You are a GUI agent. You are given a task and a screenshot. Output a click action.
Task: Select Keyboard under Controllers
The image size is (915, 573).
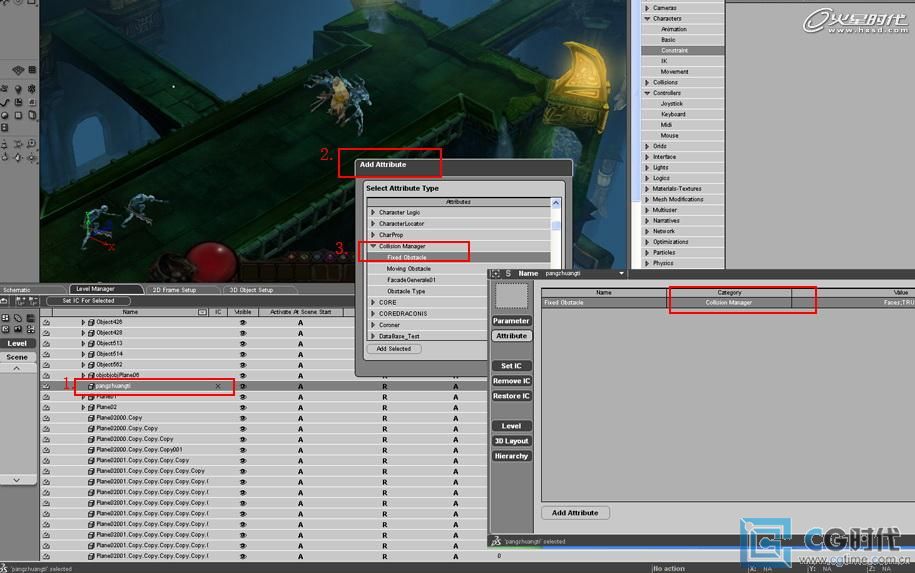click(673, 114)
